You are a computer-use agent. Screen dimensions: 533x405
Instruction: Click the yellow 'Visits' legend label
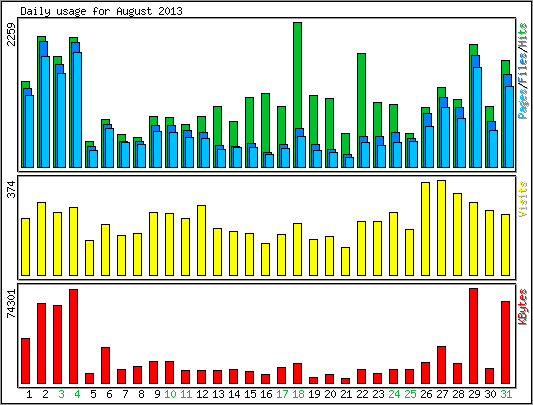tap(522, 199)
